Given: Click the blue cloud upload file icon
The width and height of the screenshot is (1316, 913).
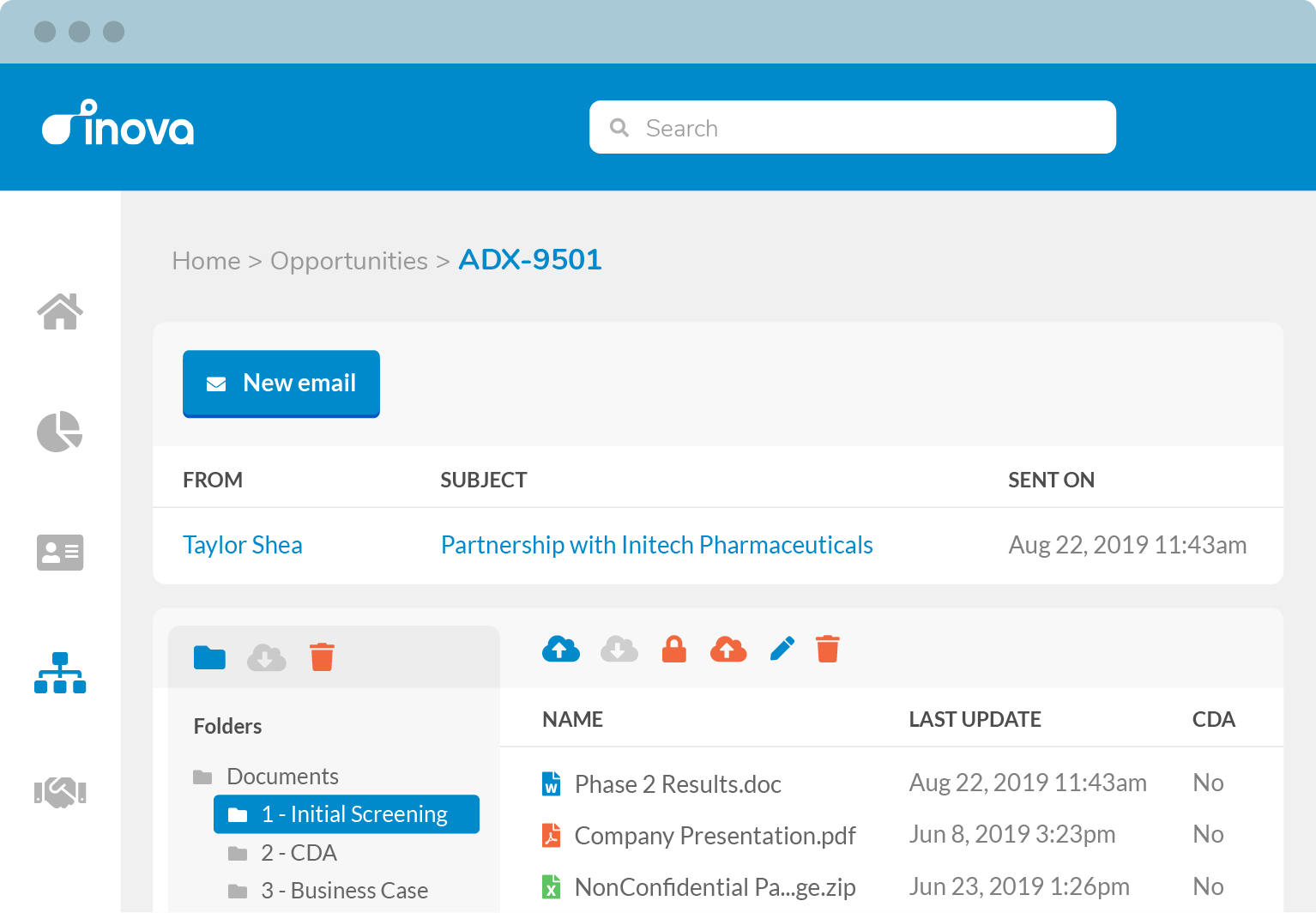Looking at the screenshot, I should pos(561,650).
